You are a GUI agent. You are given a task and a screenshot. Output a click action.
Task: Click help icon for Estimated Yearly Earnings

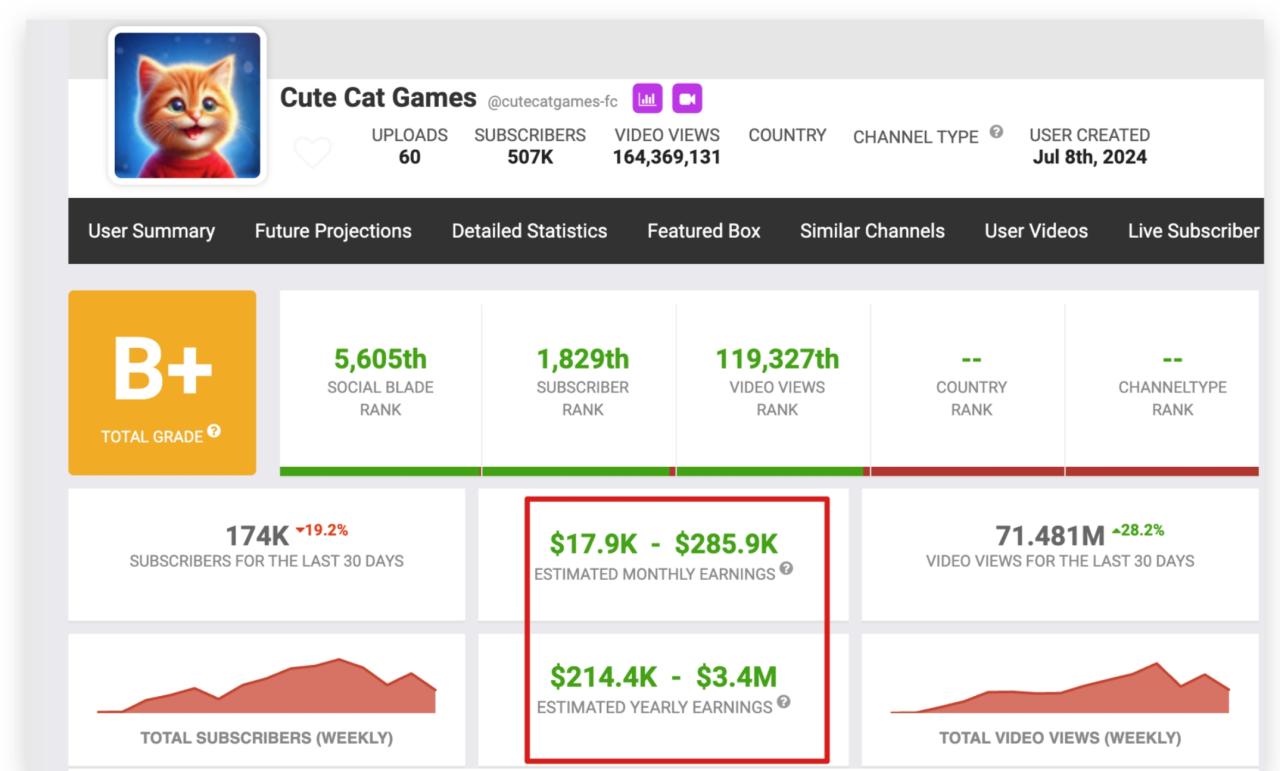pos(783,702)
